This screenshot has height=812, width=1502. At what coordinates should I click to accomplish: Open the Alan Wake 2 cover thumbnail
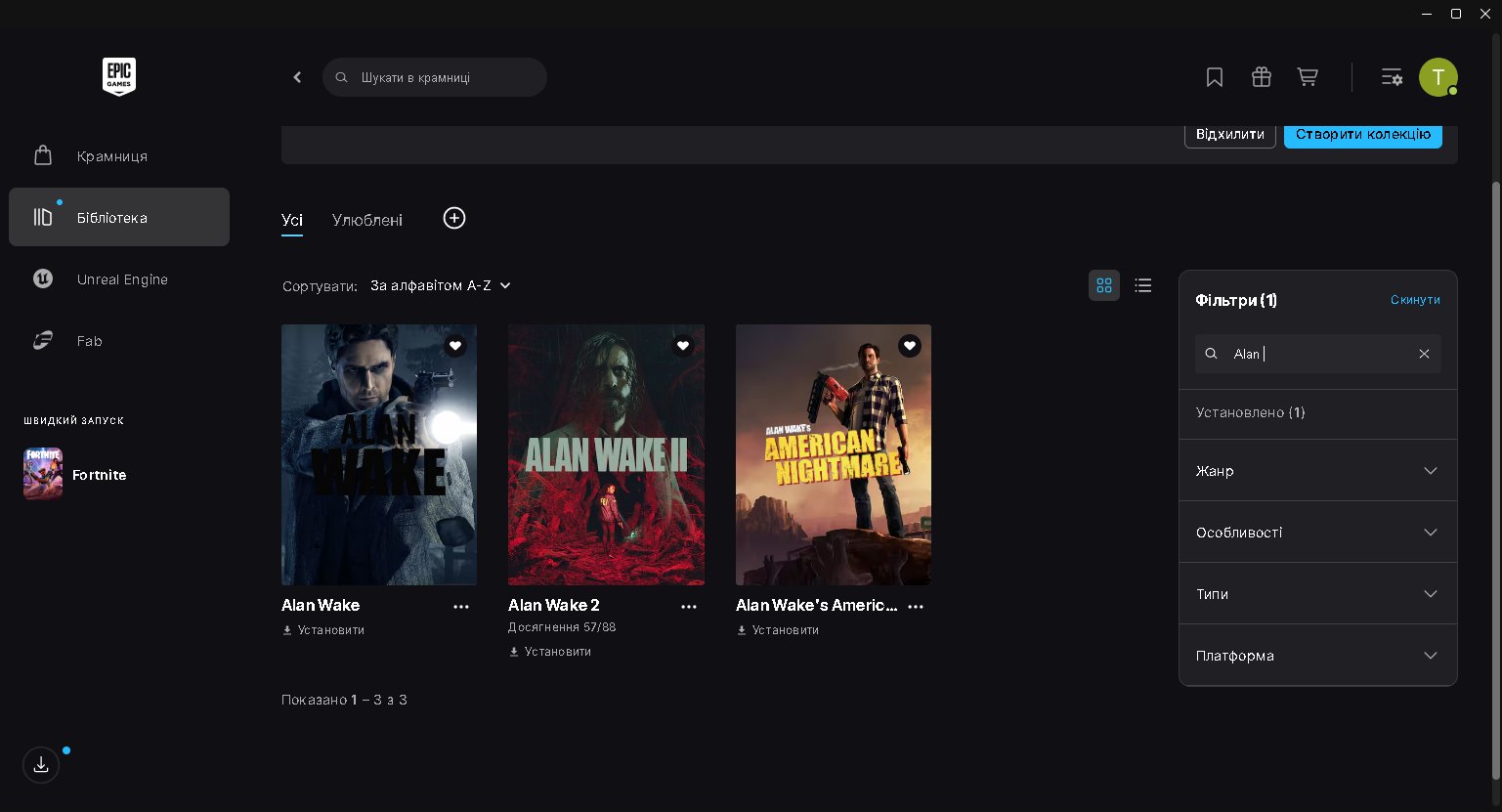pos(606,454)
